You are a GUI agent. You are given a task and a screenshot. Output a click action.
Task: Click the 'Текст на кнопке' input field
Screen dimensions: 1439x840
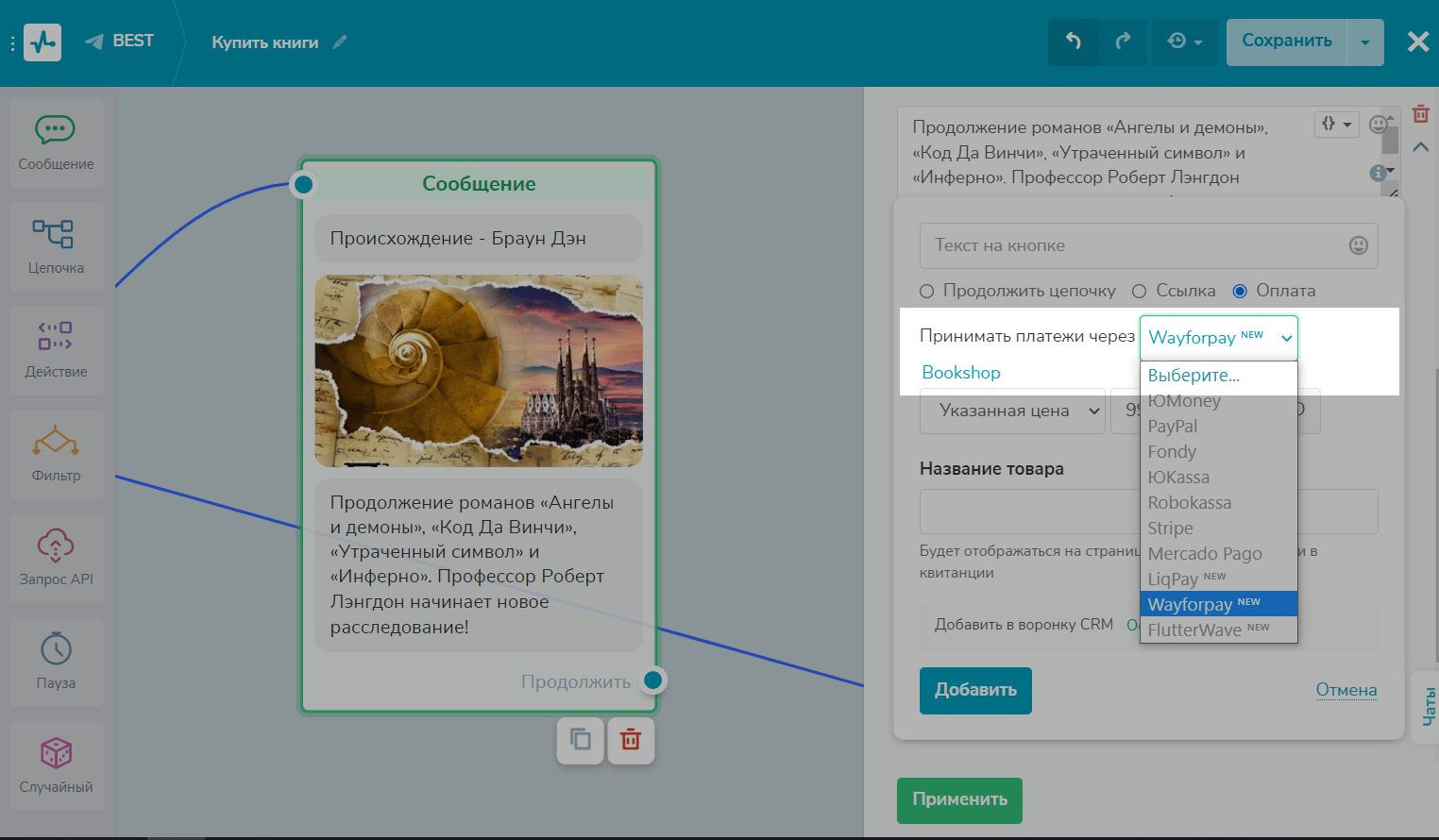(x=1133, y=245)
